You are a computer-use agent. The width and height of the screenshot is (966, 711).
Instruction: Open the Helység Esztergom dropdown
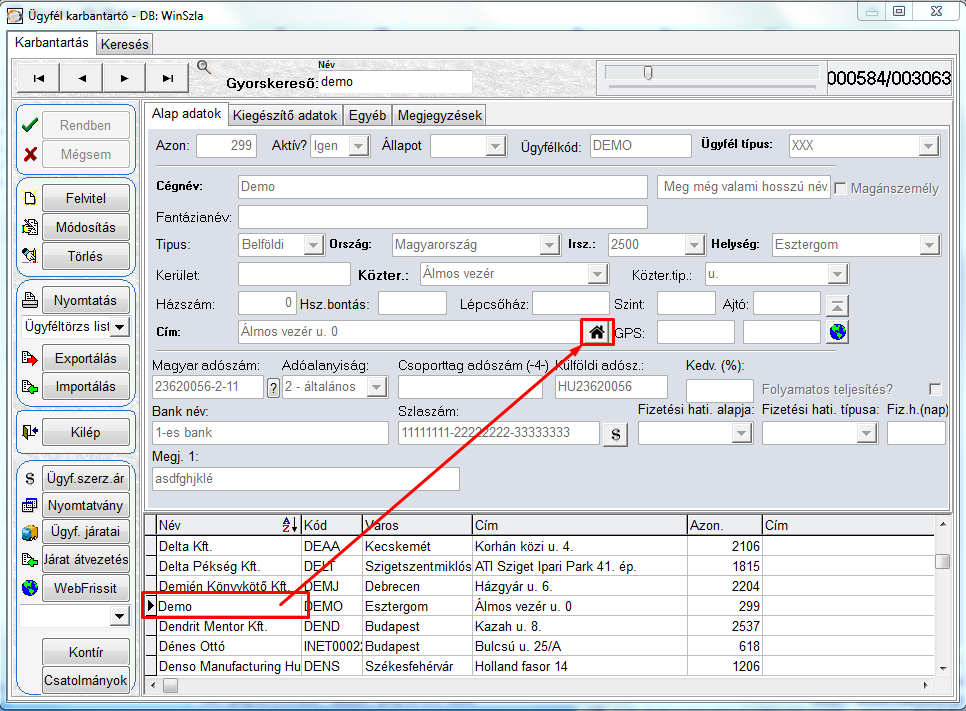(x=929, y=245)
